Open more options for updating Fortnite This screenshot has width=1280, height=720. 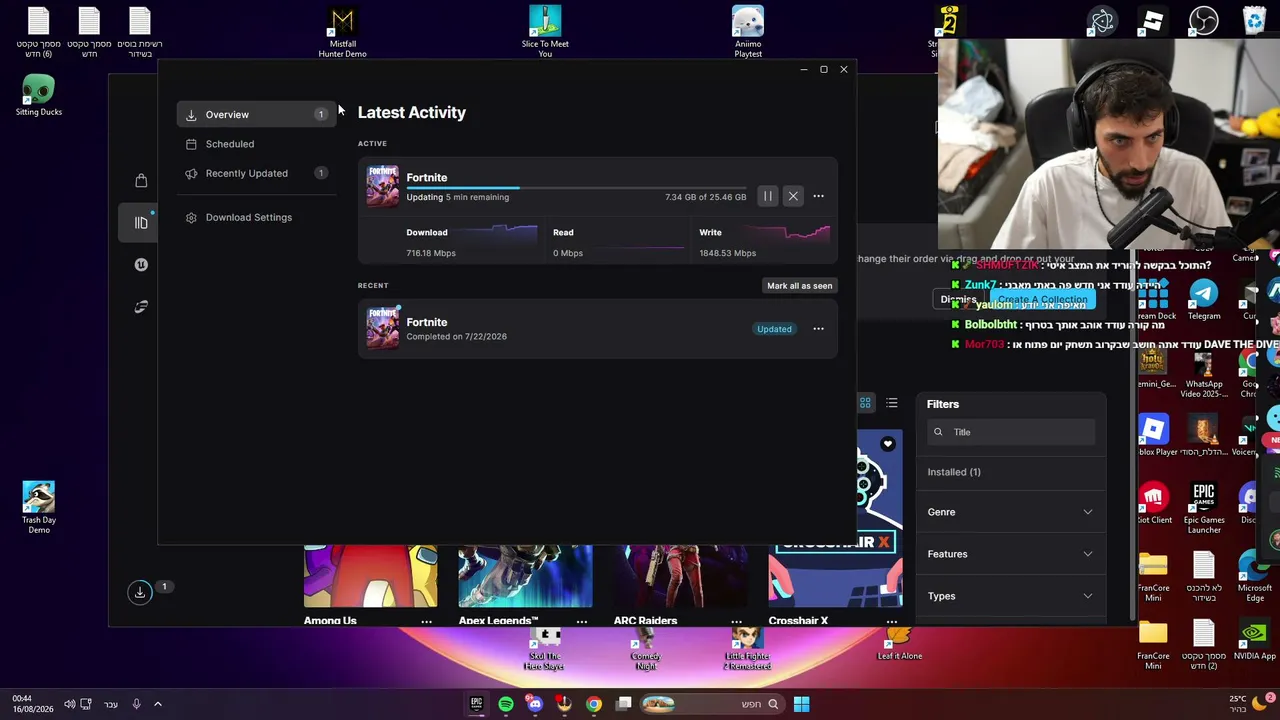818,196
